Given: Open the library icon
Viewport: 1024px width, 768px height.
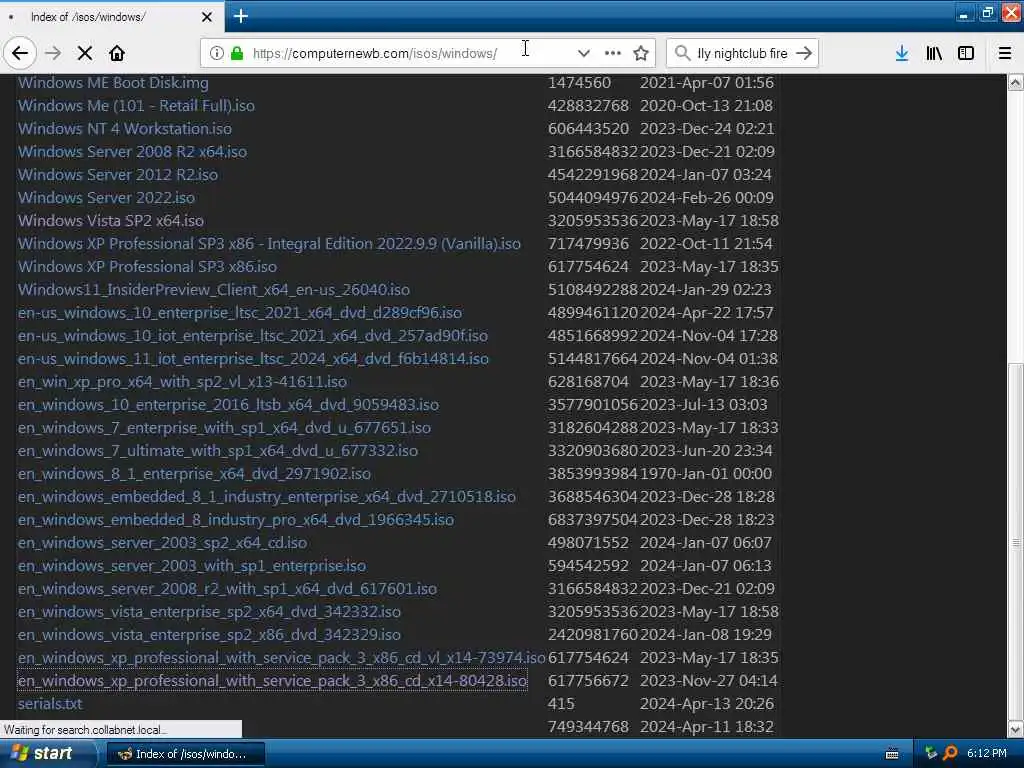Looking at the screenshot, I should coord(934,53).
